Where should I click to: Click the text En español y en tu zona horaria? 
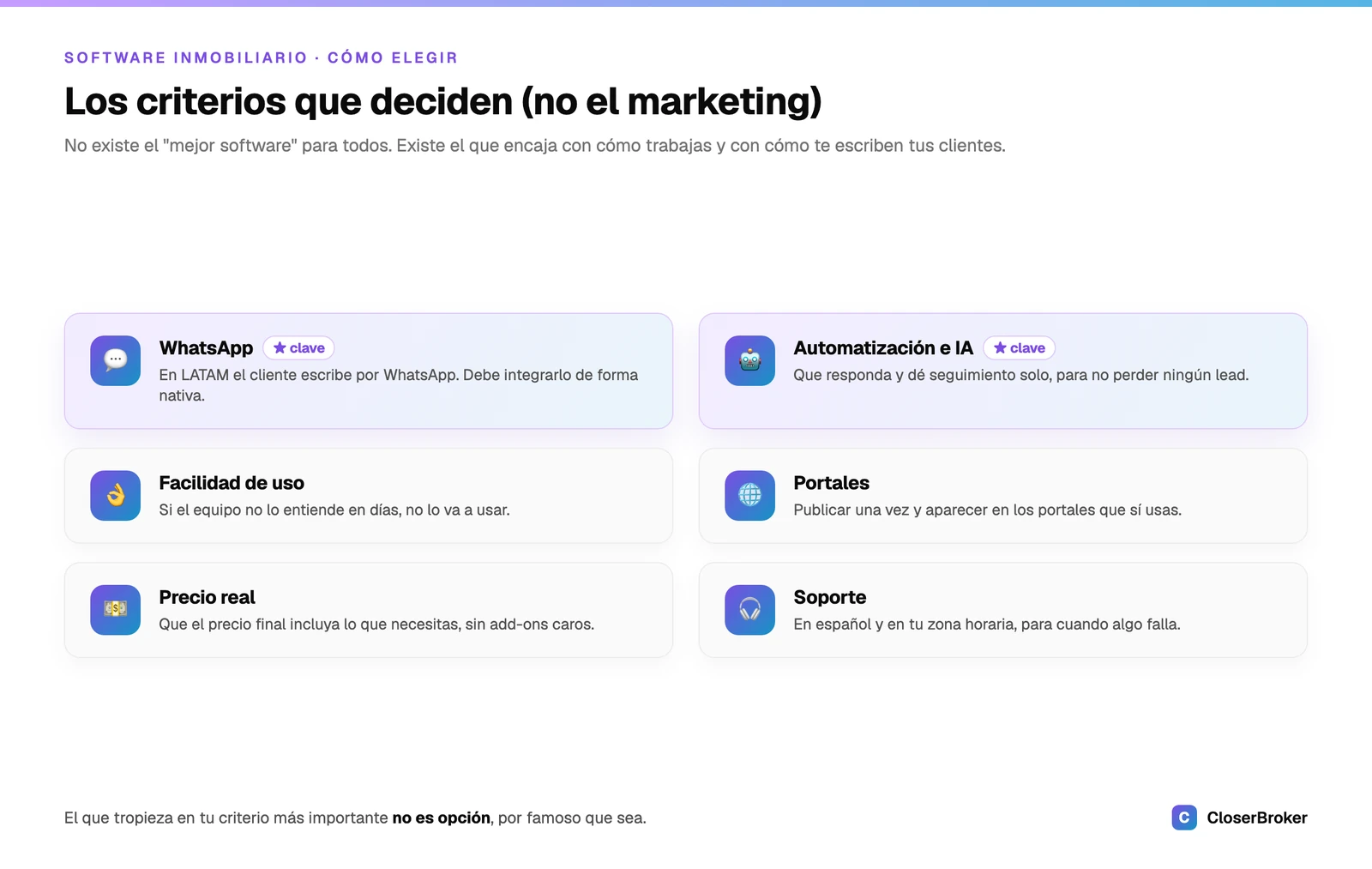987,624
